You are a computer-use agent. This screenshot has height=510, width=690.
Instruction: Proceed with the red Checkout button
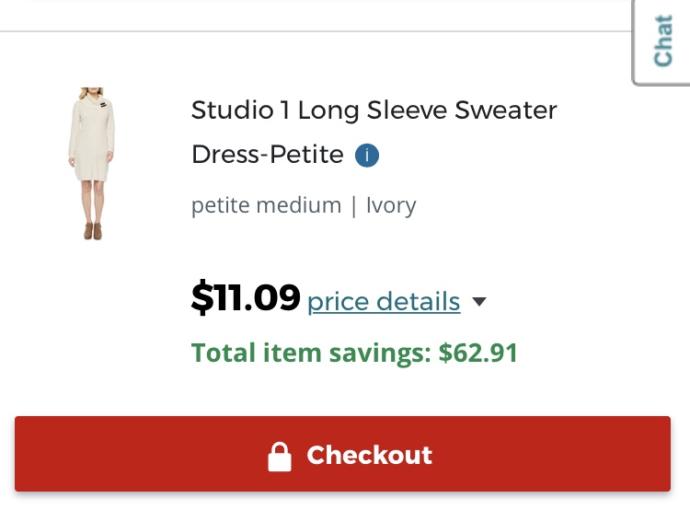tap(343, 454)
